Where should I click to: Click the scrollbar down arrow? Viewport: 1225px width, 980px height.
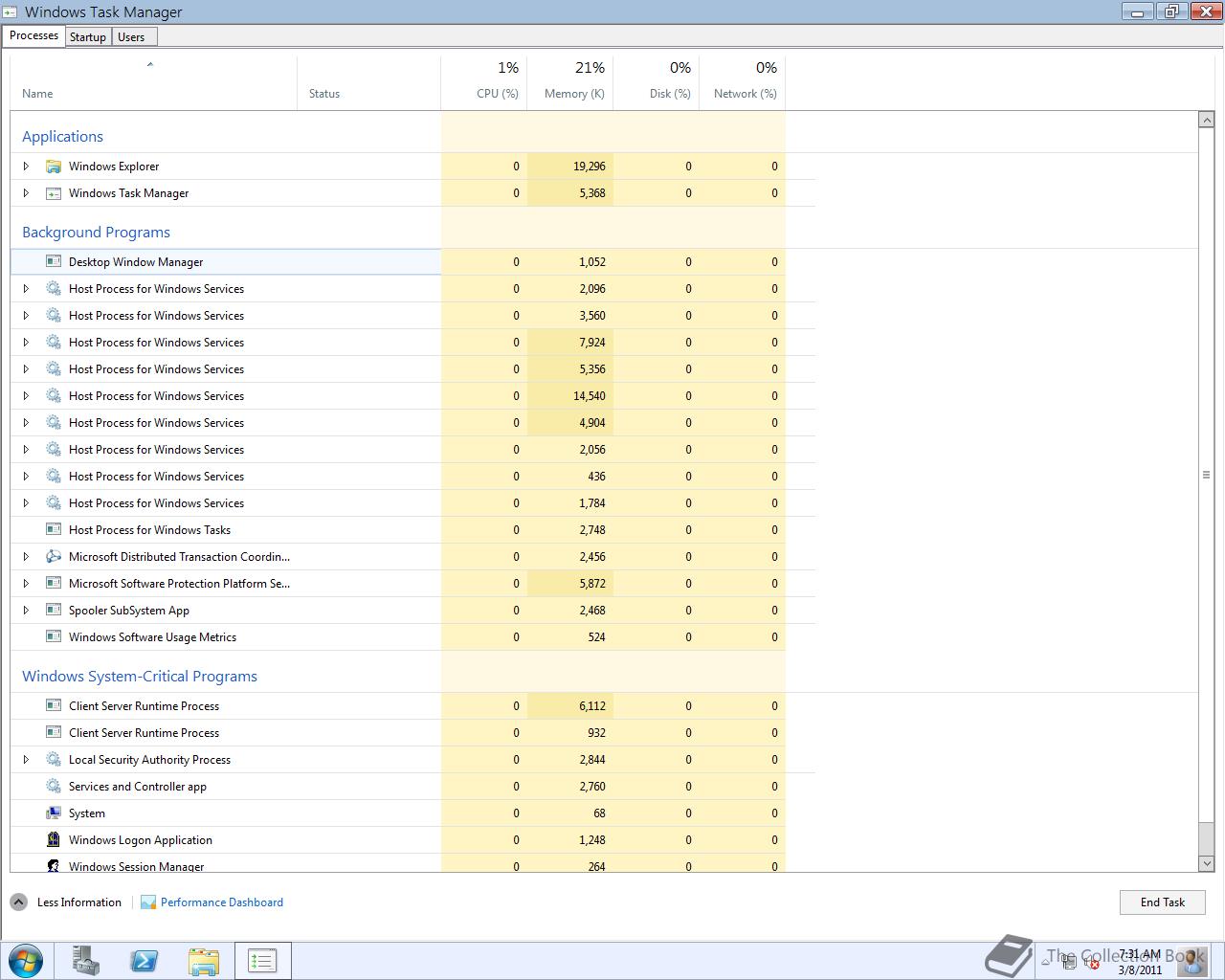coord(1206,863)
